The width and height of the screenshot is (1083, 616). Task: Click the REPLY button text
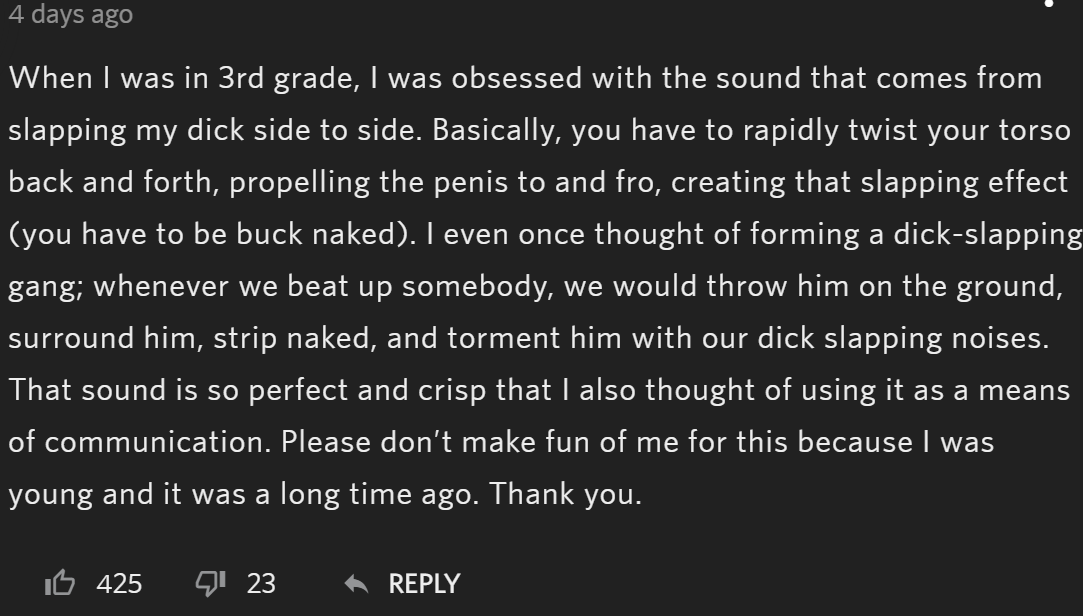click(x=424, y=584)
